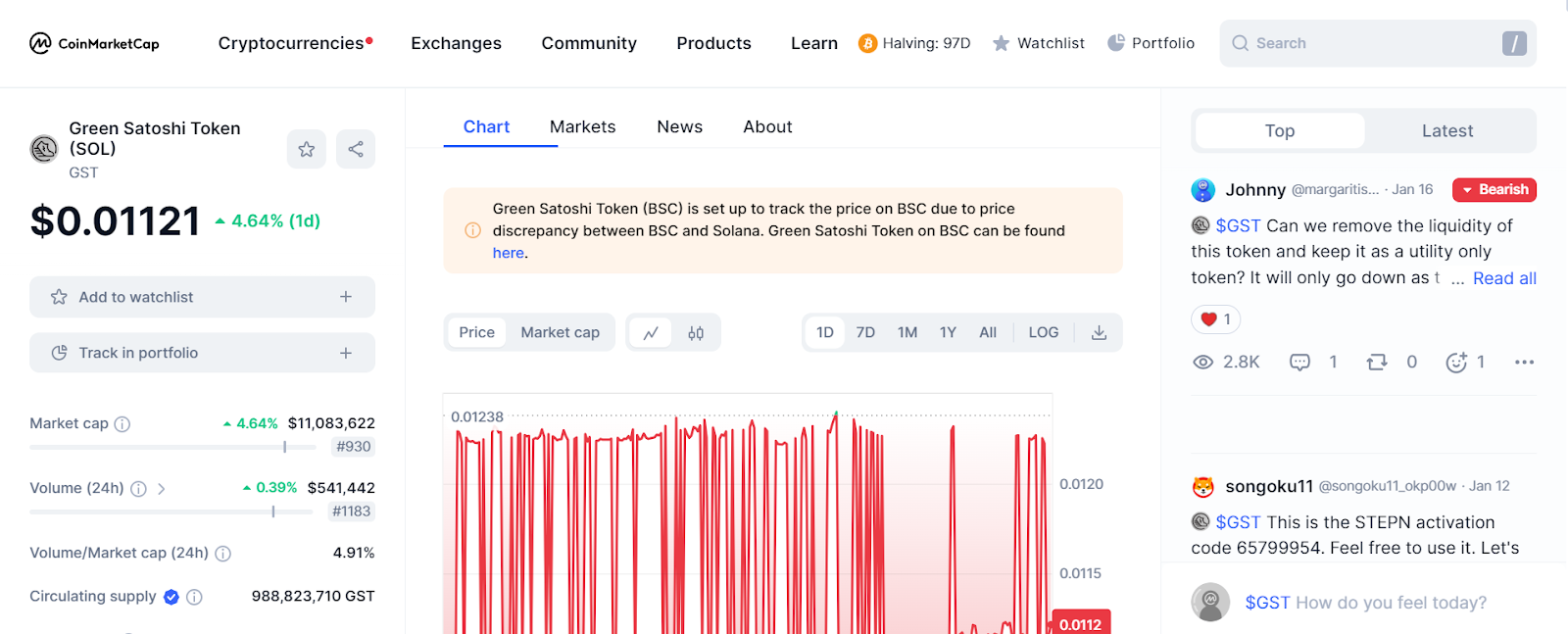Click plus on Add to watchlist

click(346, 297)
